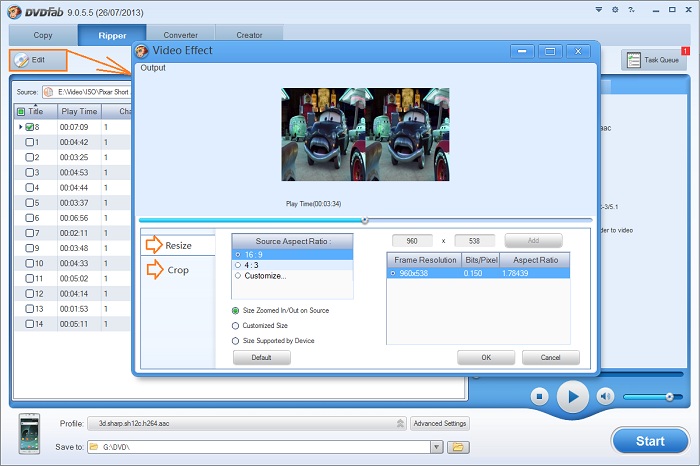
Task: Check title 14 checkbox
Action: [29, 324]
